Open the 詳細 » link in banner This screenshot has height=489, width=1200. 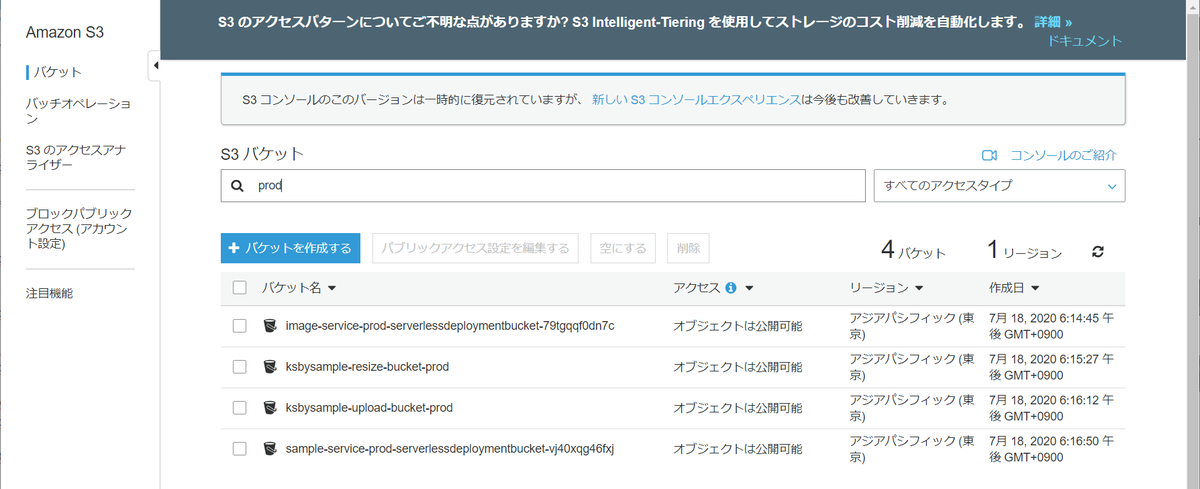tap(1053, 21)
